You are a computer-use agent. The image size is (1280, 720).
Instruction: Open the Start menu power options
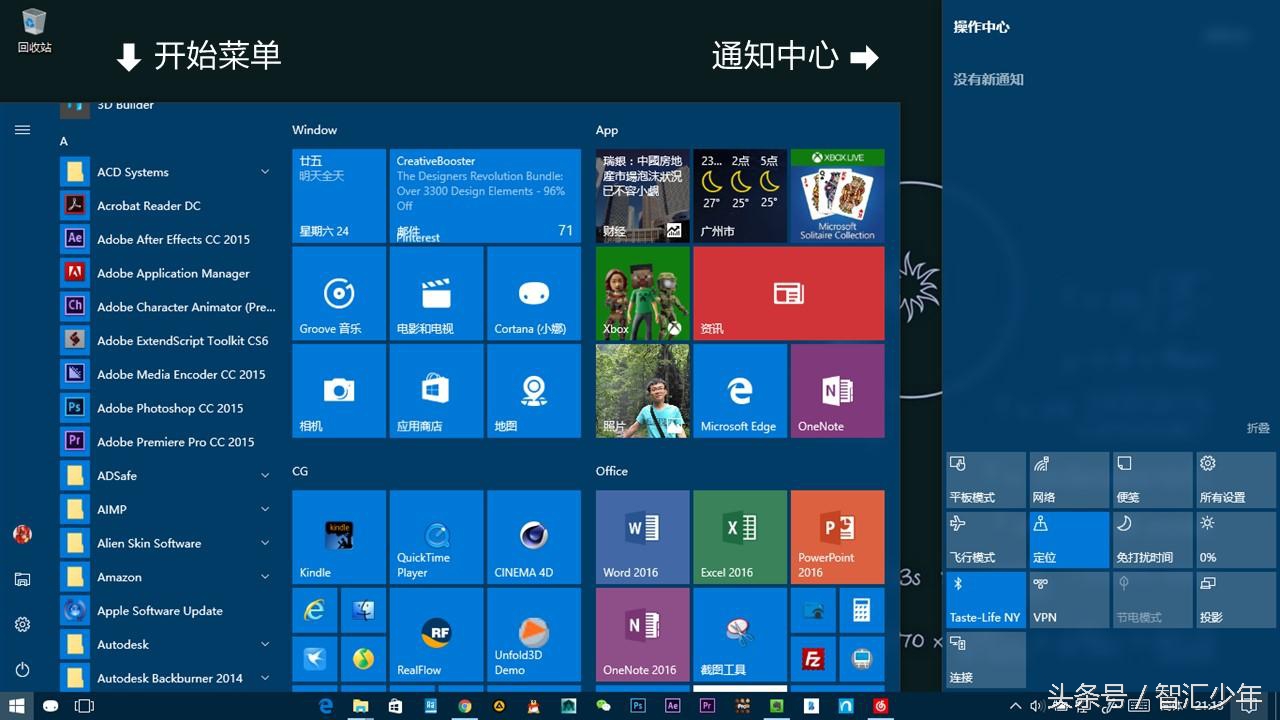22,670
